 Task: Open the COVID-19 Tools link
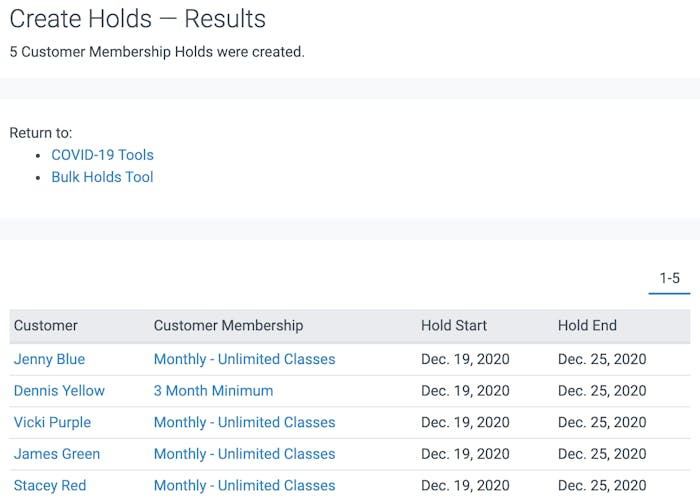pos(102,155)
